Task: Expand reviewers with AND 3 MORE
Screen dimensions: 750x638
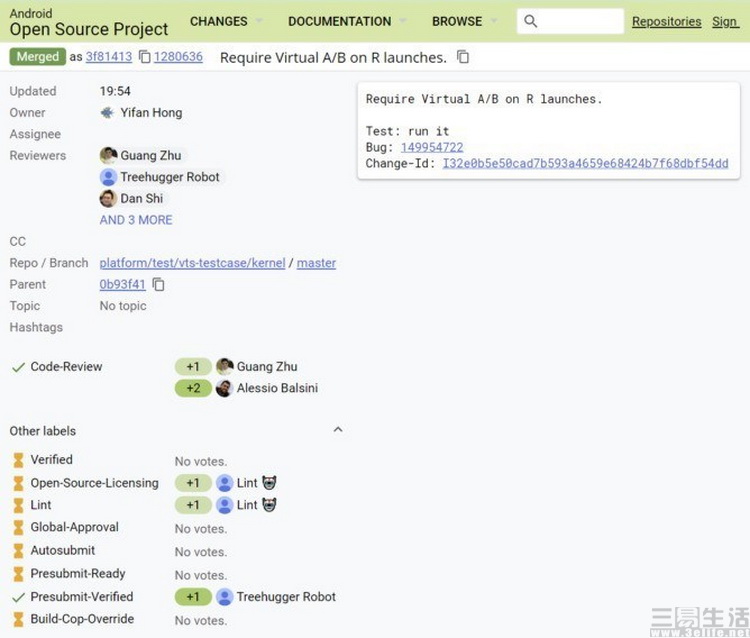Action: [136, 220]
